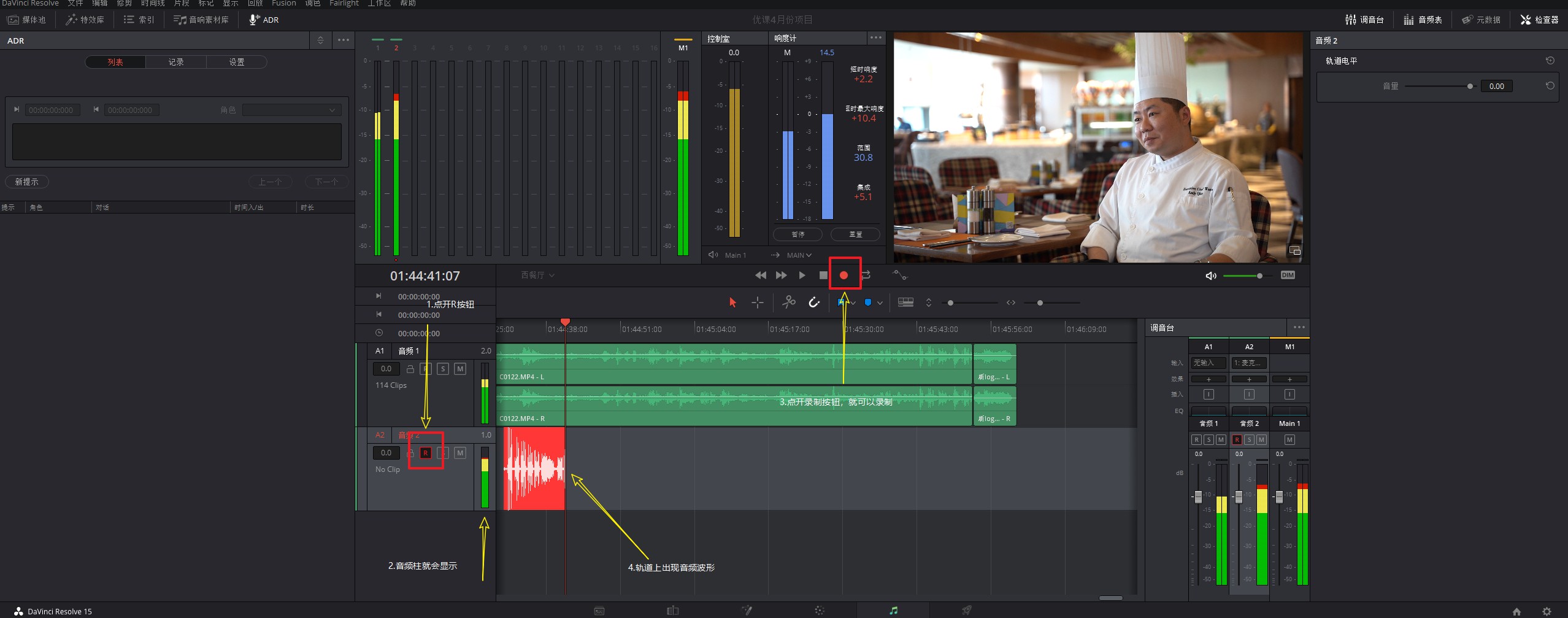
Task: Switch to the 列表 tab in ADR
Action: coord(115,62)
